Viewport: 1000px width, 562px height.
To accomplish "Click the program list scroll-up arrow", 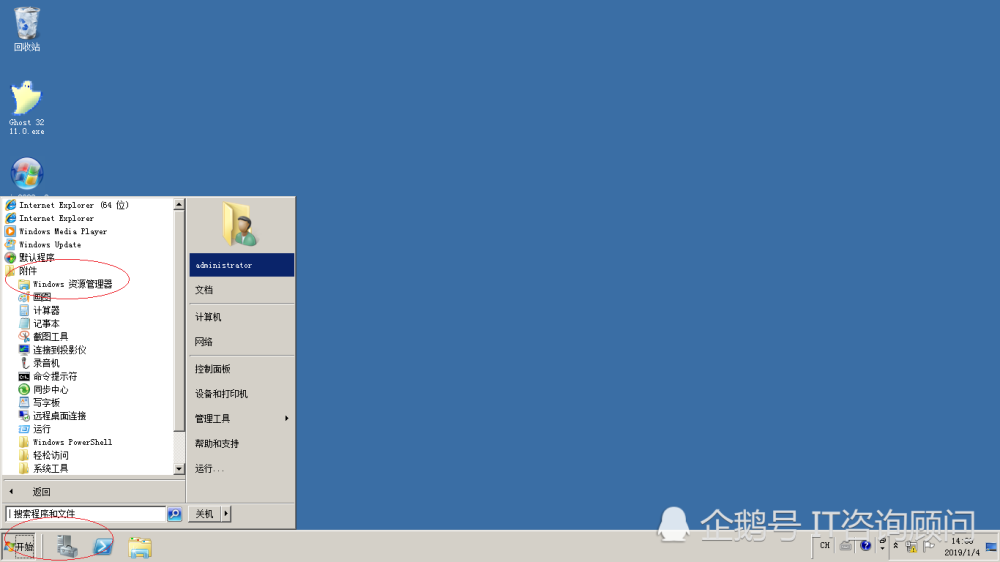I will [179, 205].
